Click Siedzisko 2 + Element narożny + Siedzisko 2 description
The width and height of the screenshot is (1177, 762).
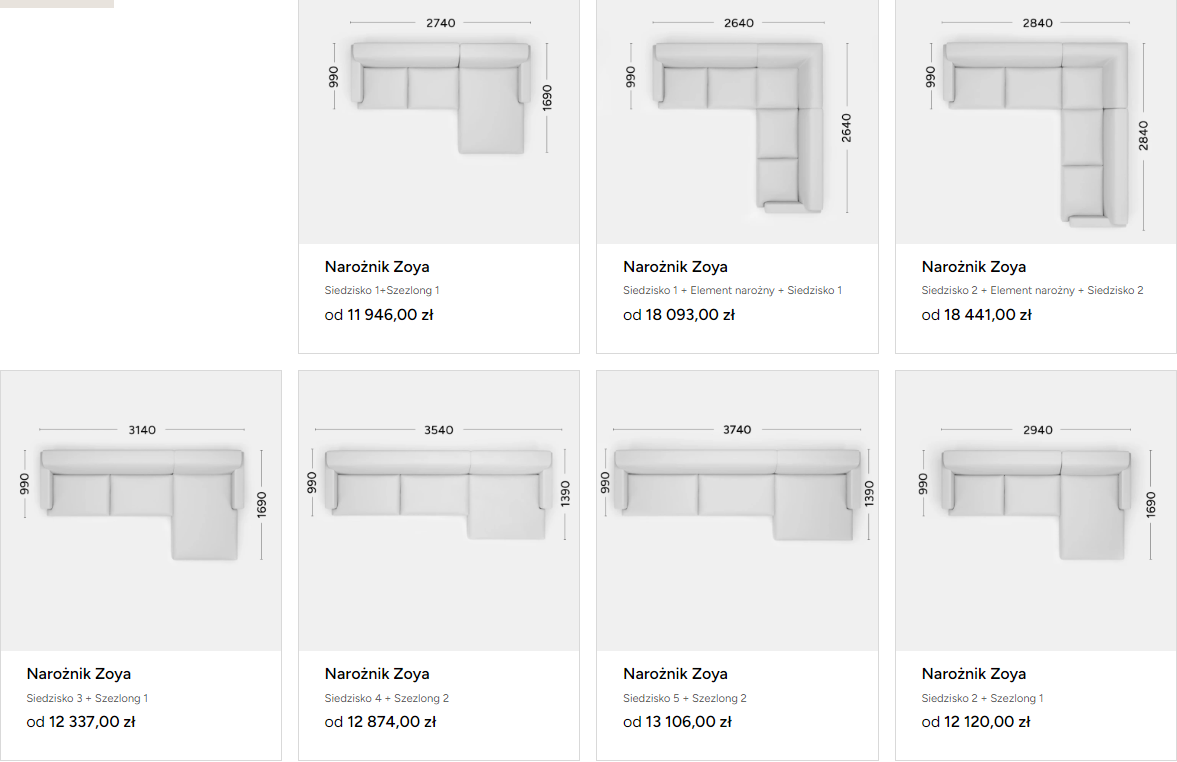click(x=1032, y=290)
